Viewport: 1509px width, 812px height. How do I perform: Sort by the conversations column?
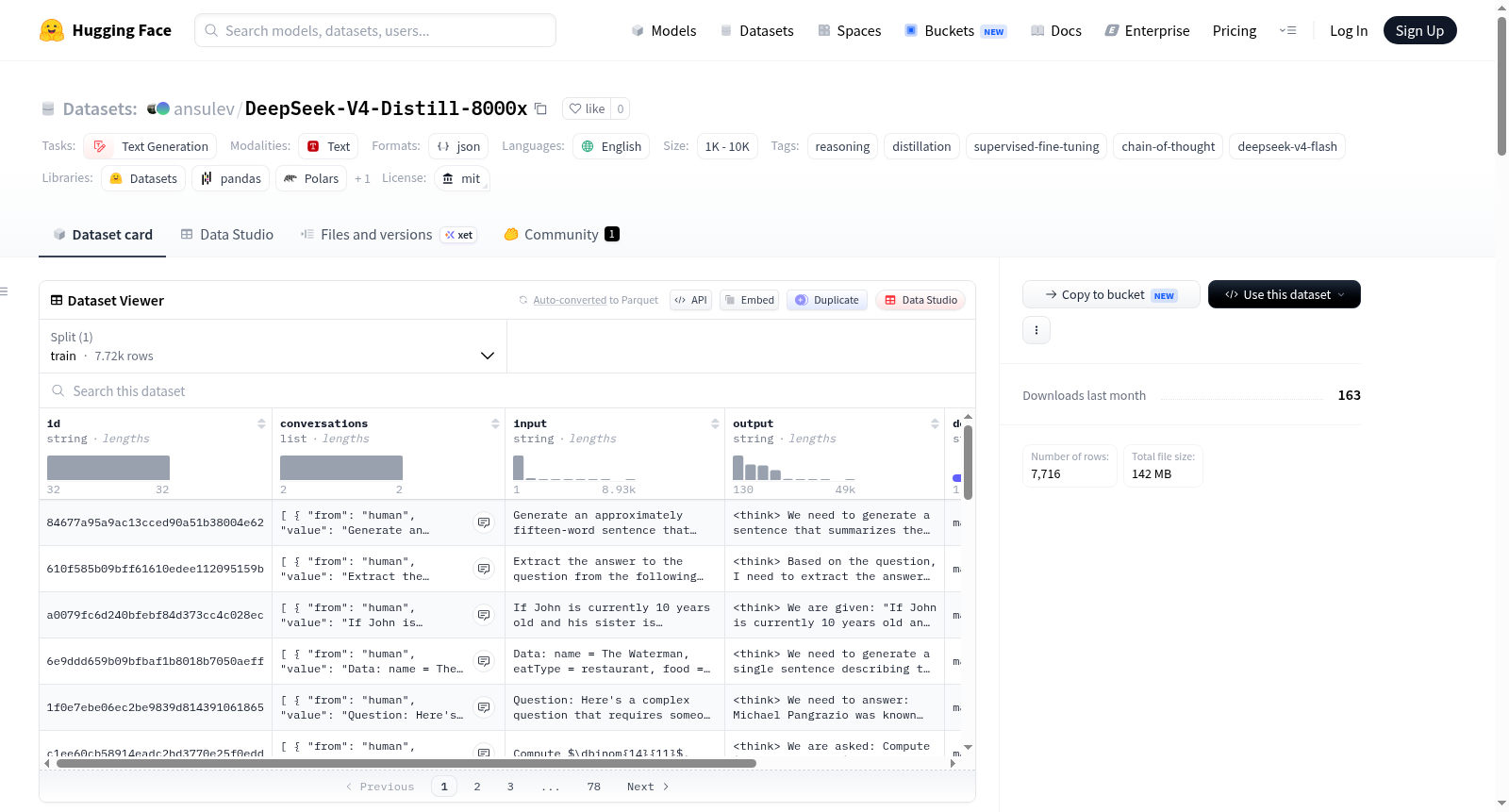[495, 423]
